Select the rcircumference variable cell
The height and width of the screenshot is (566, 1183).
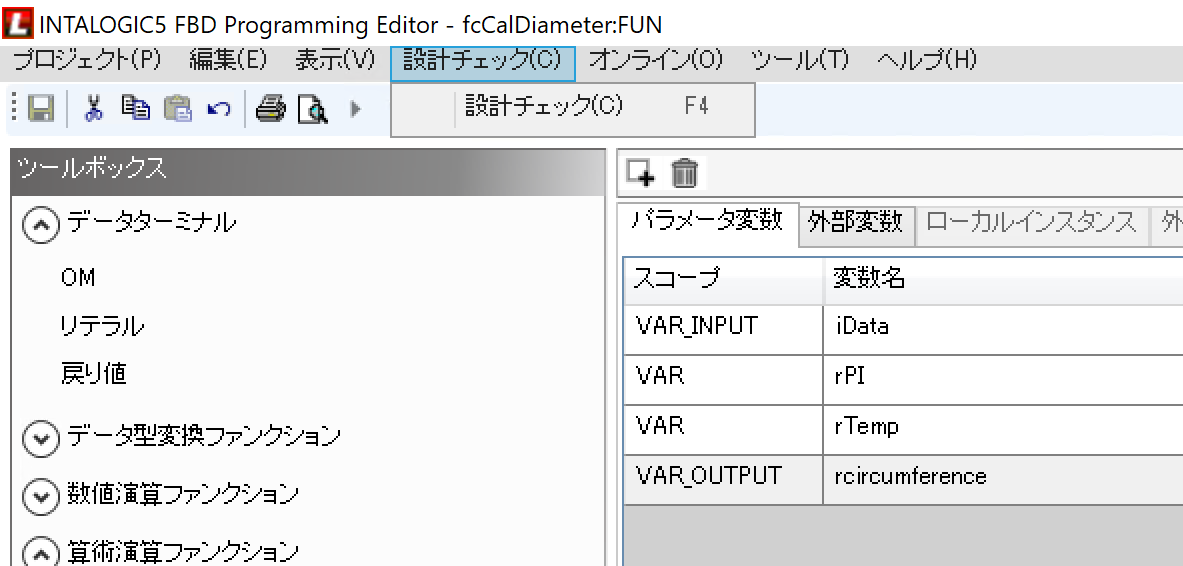[909, 476]
